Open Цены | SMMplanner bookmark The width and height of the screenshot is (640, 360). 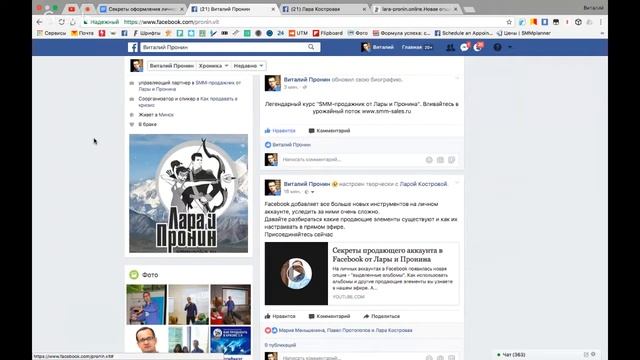tap(524, 33)
